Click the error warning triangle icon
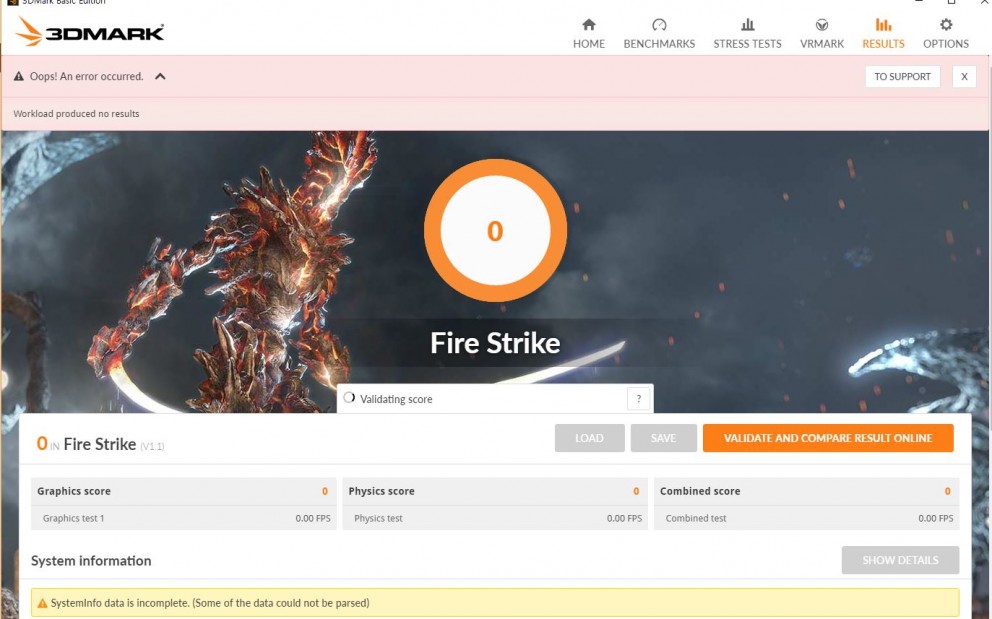992x619 pixels. pyautogui.click(x=19, y=77)
